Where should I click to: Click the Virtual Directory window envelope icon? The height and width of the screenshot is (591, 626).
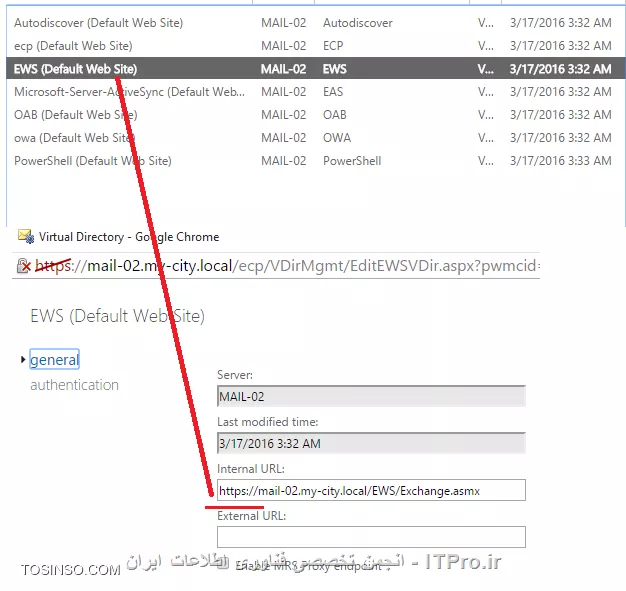26,236
